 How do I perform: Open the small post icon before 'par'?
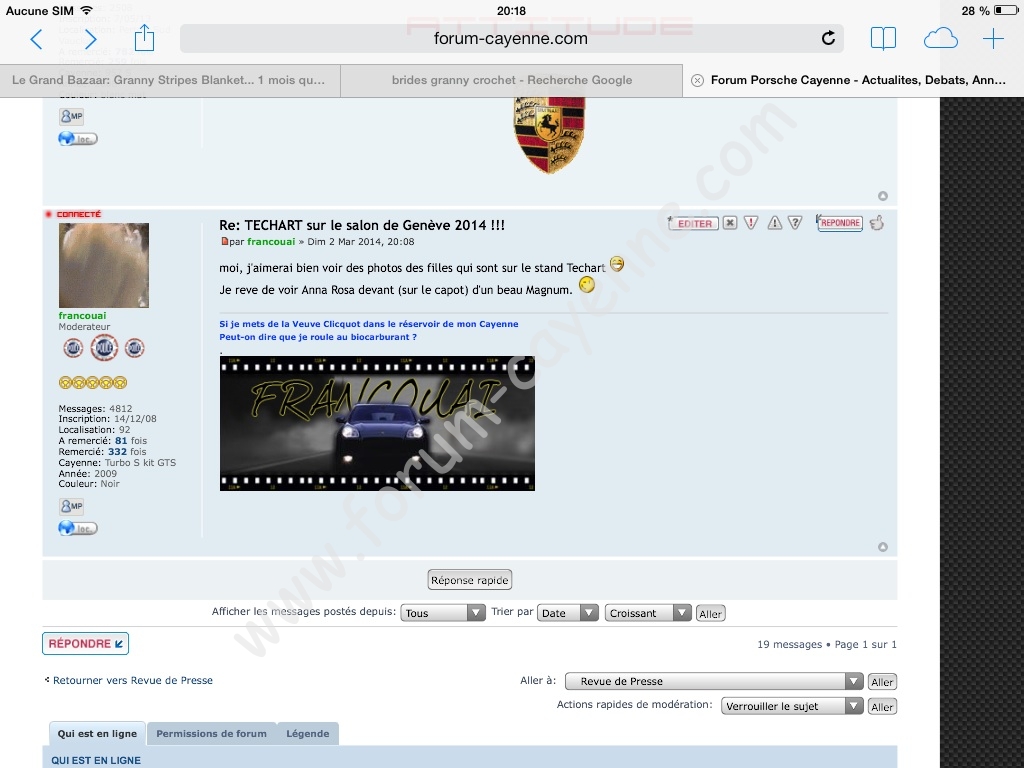click(x=224, y=242)
